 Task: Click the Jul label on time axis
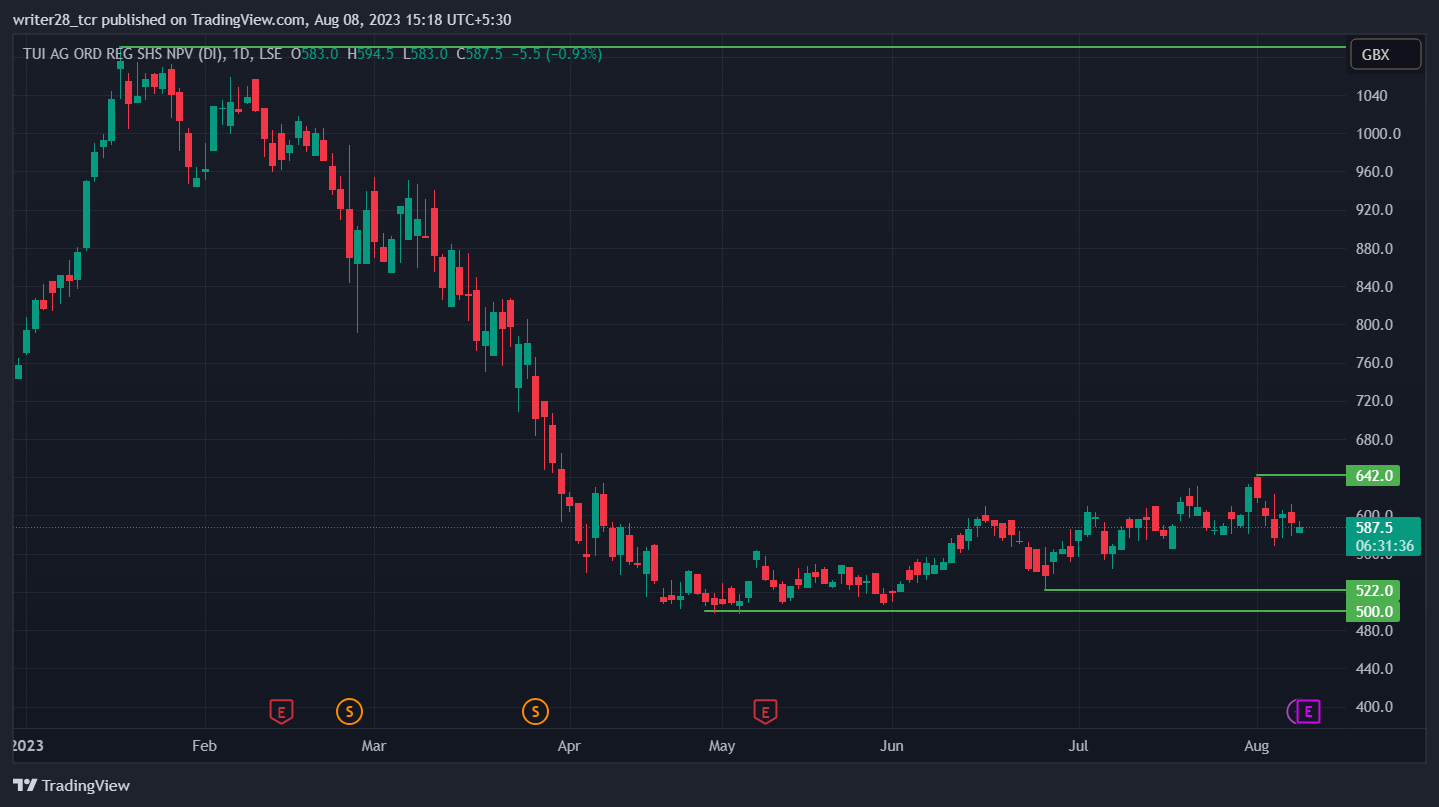(x=1079, y=746)
